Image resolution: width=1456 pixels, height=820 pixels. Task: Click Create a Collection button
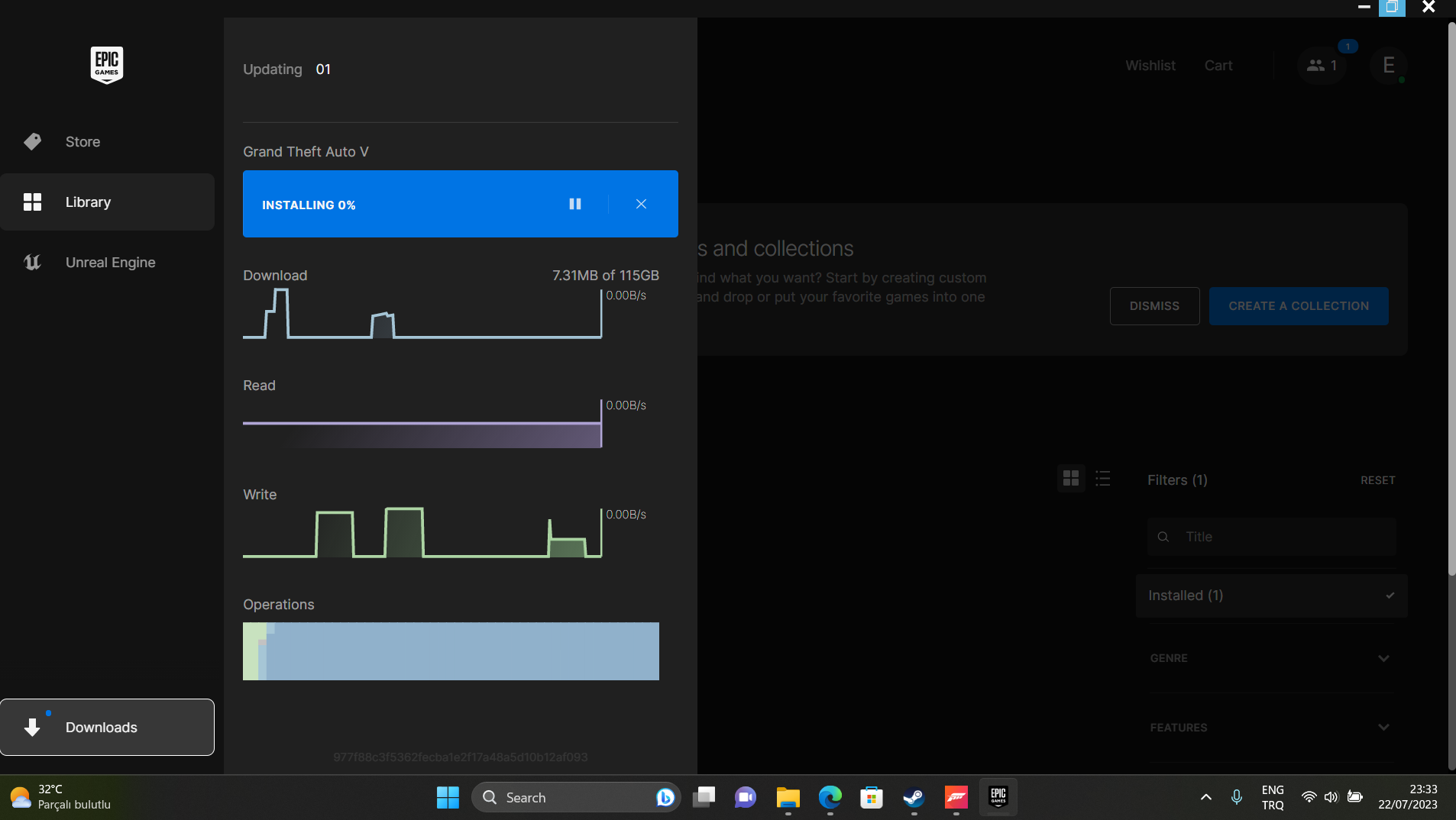click(x=1299, y=306)
